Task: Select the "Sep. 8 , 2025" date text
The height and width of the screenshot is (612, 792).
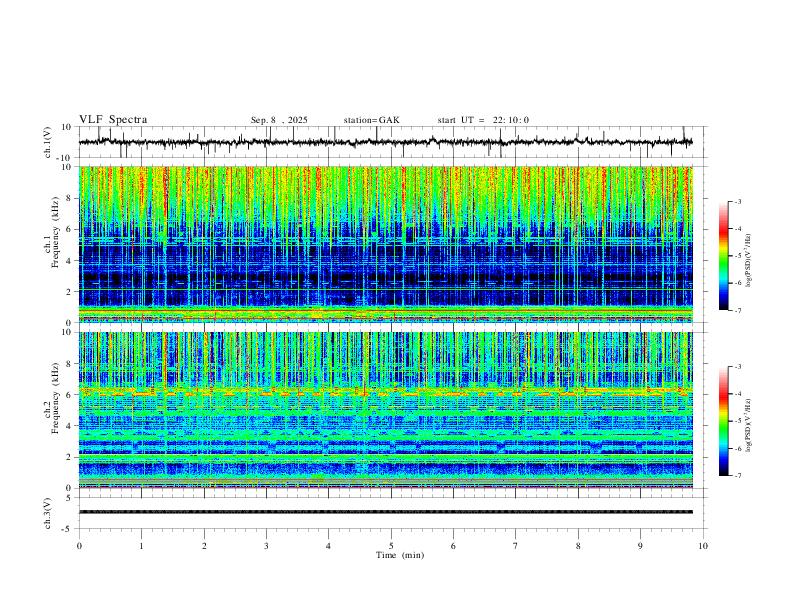Action: (x=279, y=120)
